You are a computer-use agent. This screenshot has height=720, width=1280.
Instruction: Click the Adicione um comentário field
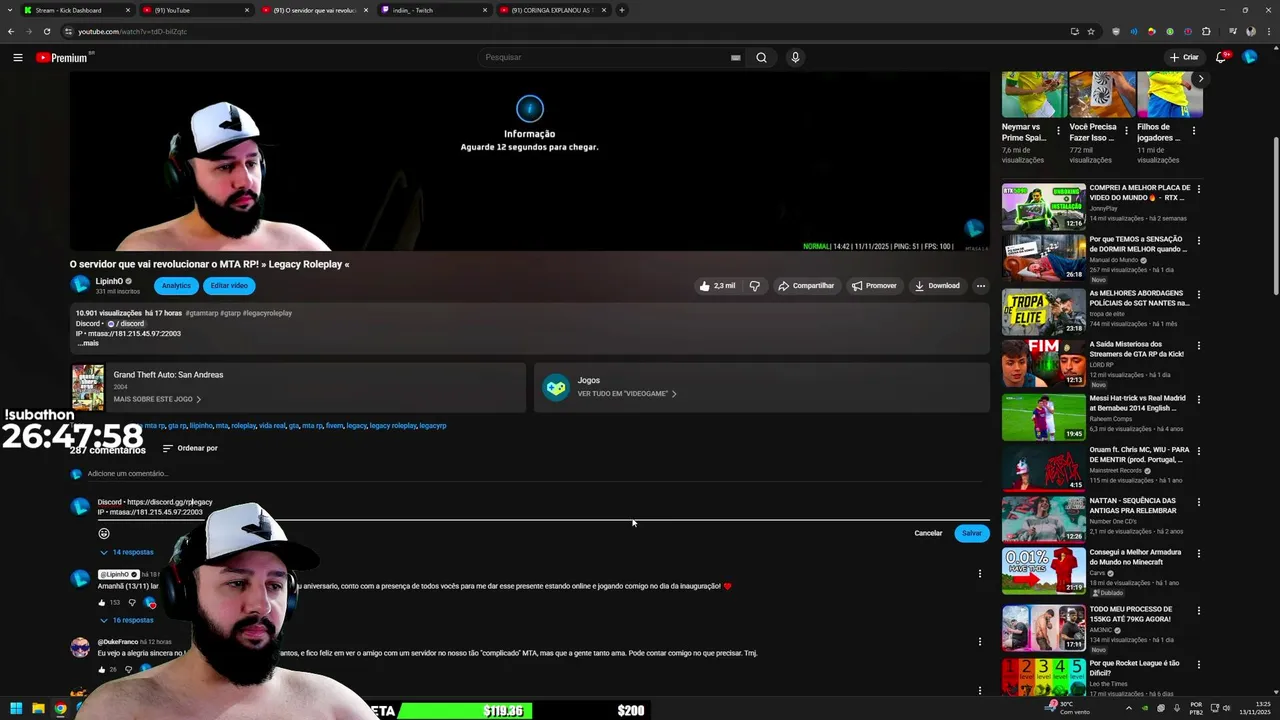534,474
